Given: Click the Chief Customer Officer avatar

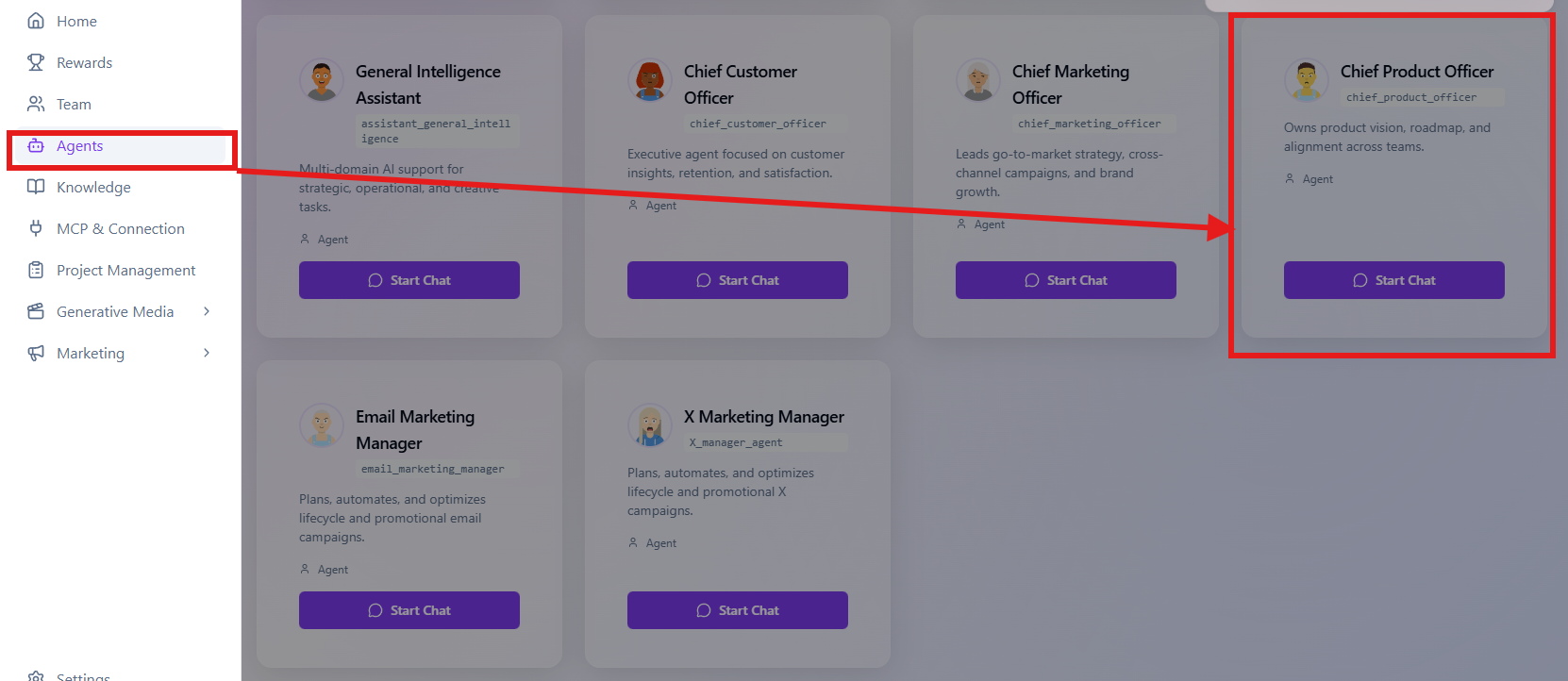Looking at the screenshot, I should [649, 80].
